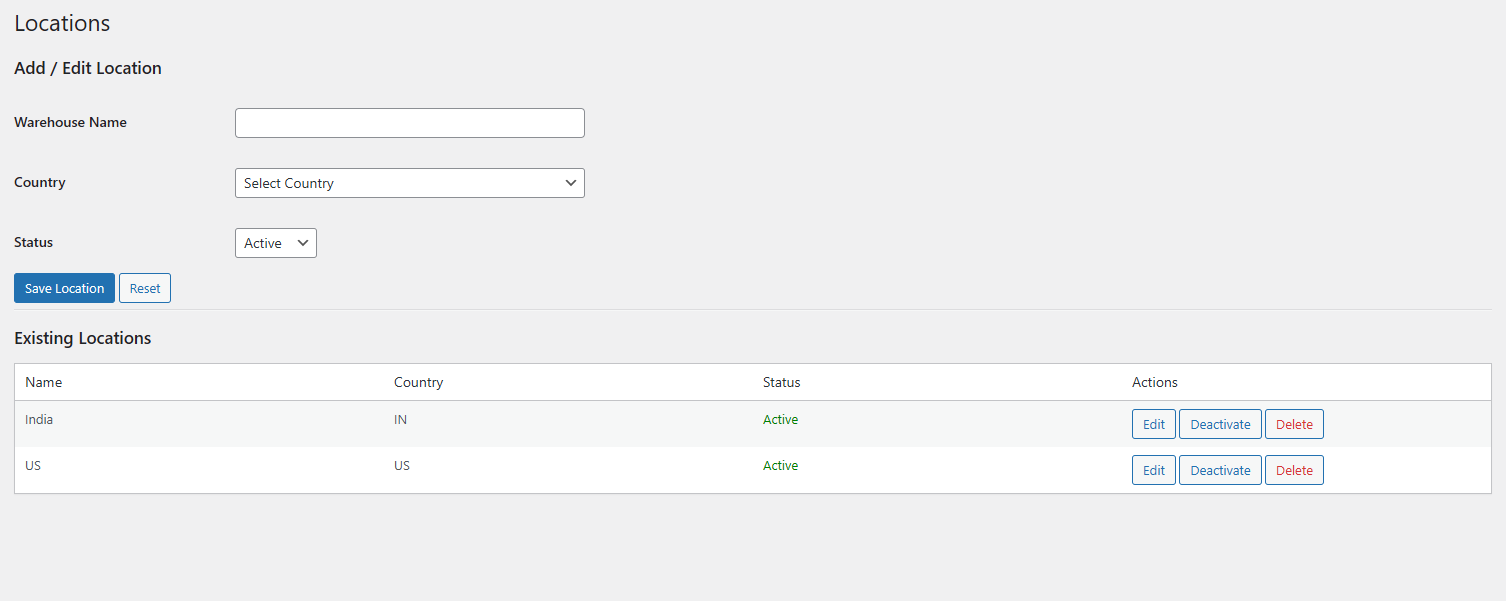Image resolution: width=1506 pixels, height=601 pixels.
Task: Click the Reset button
Action: 145,288
